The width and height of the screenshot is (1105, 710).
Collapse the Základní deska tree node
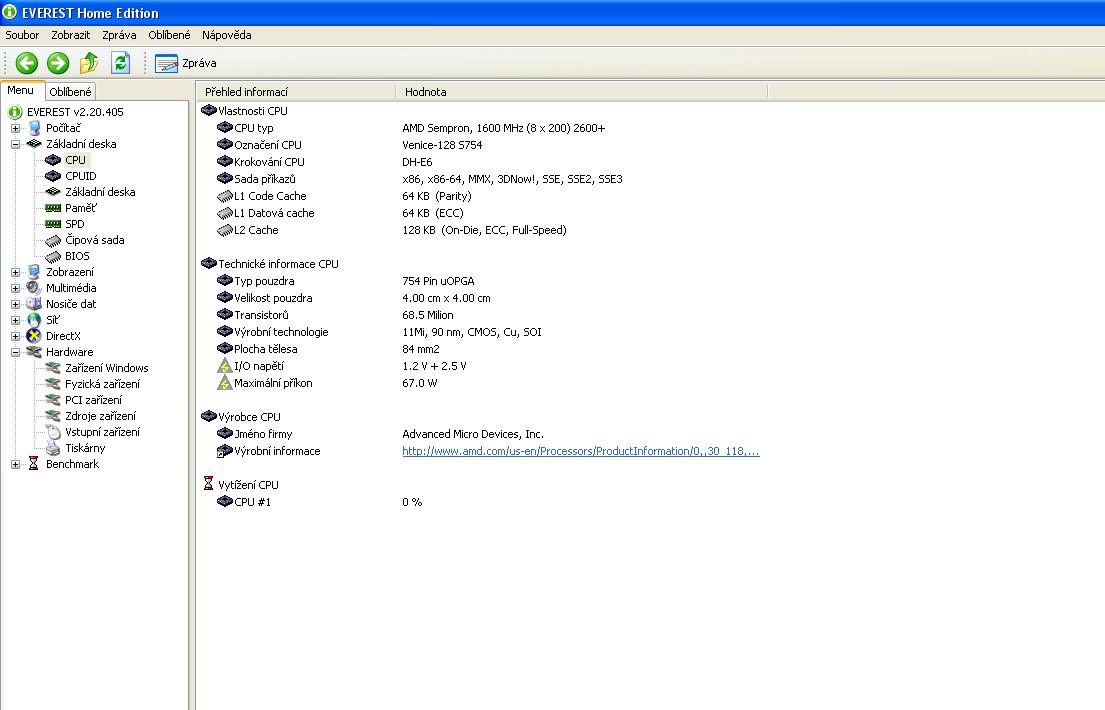[x=15, y=144]
